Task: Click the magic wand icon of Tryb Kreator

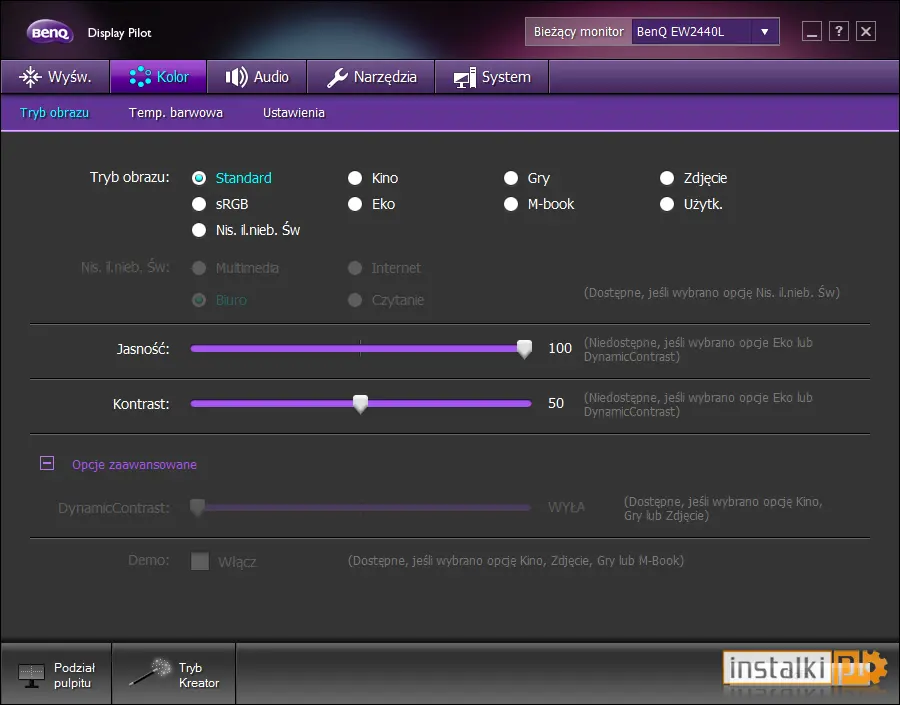Action: (150, 672)
